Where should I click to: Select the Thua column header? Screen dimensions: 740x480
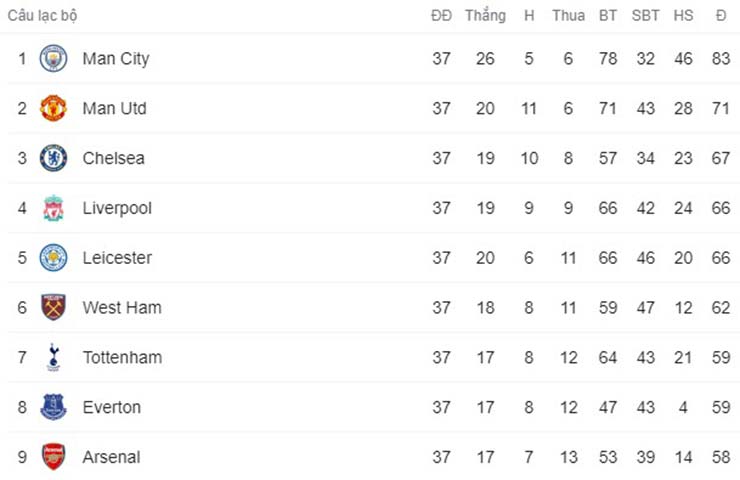tap(568, 15)
